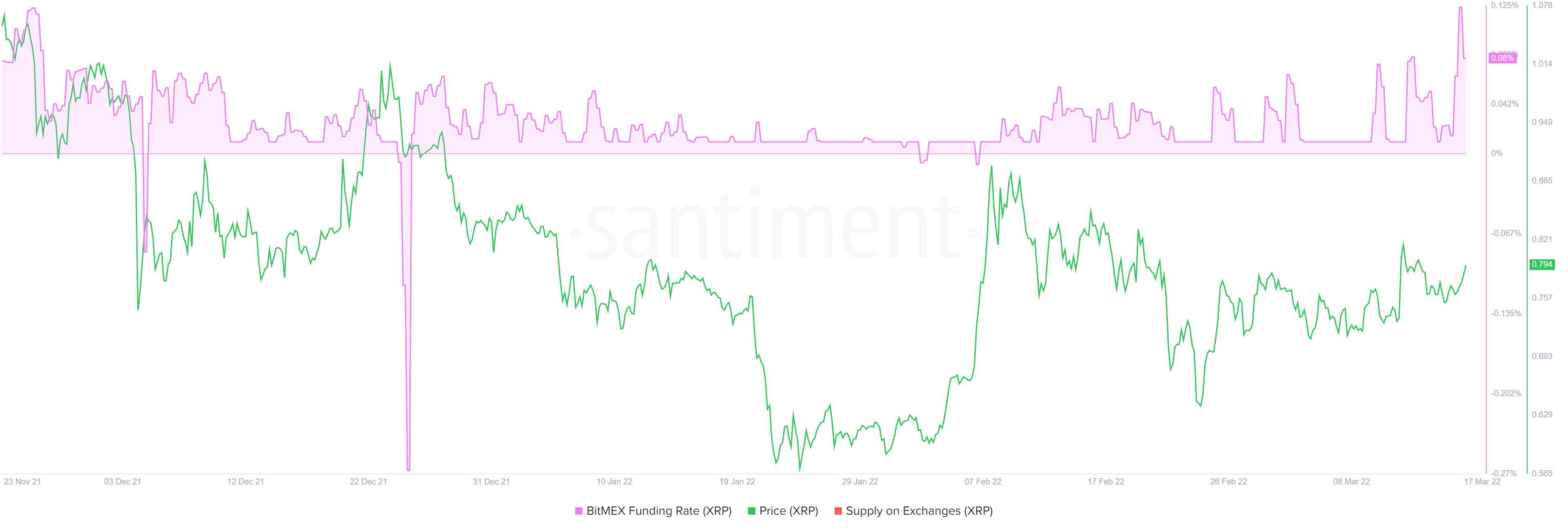Click the 0.125% funding rate axis label
The image size is (1568, 531).
click(1505, 5)
